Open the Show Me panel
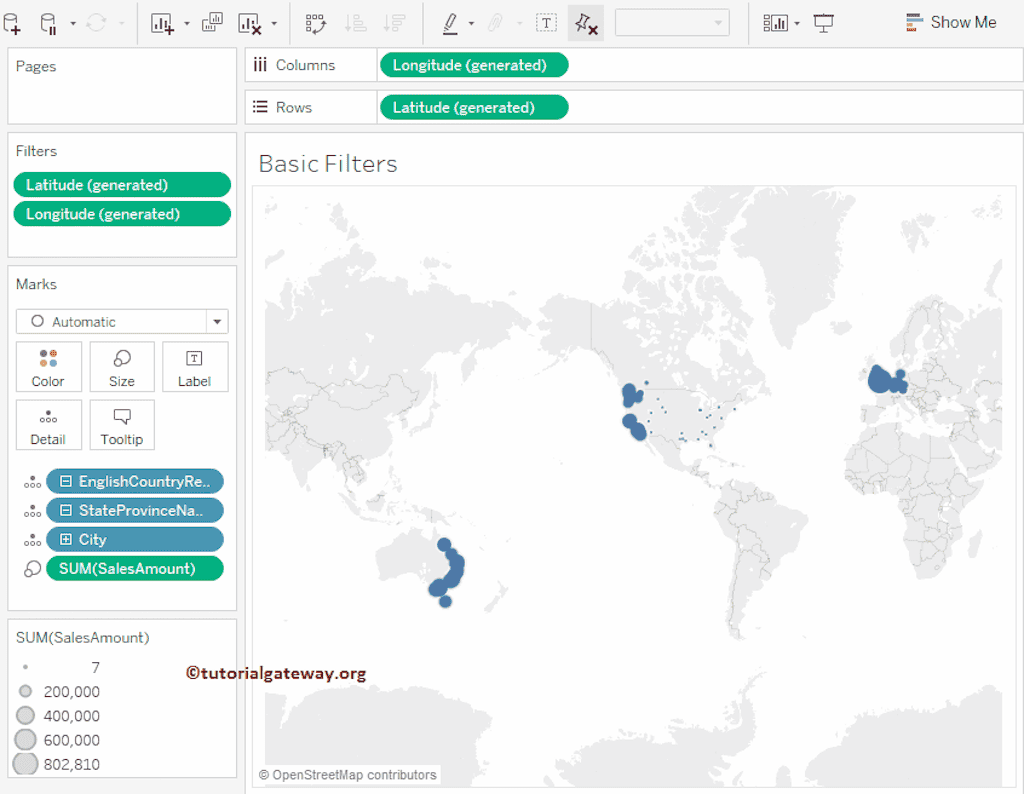This screenshot has height=794, width=1024. (x=950, y=22)
